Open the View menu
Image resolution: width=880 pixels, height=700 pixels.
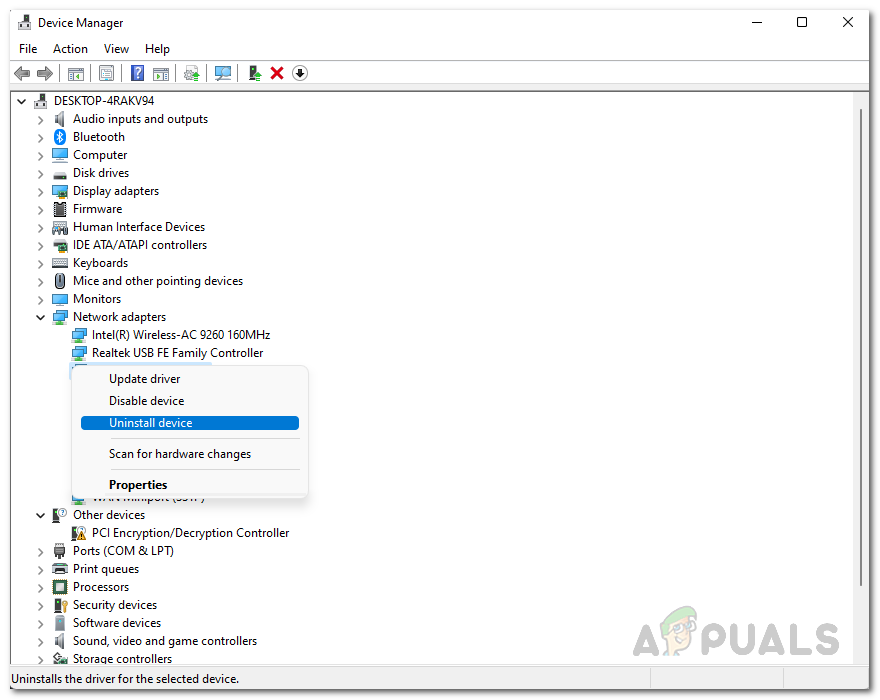click(116, 49)
